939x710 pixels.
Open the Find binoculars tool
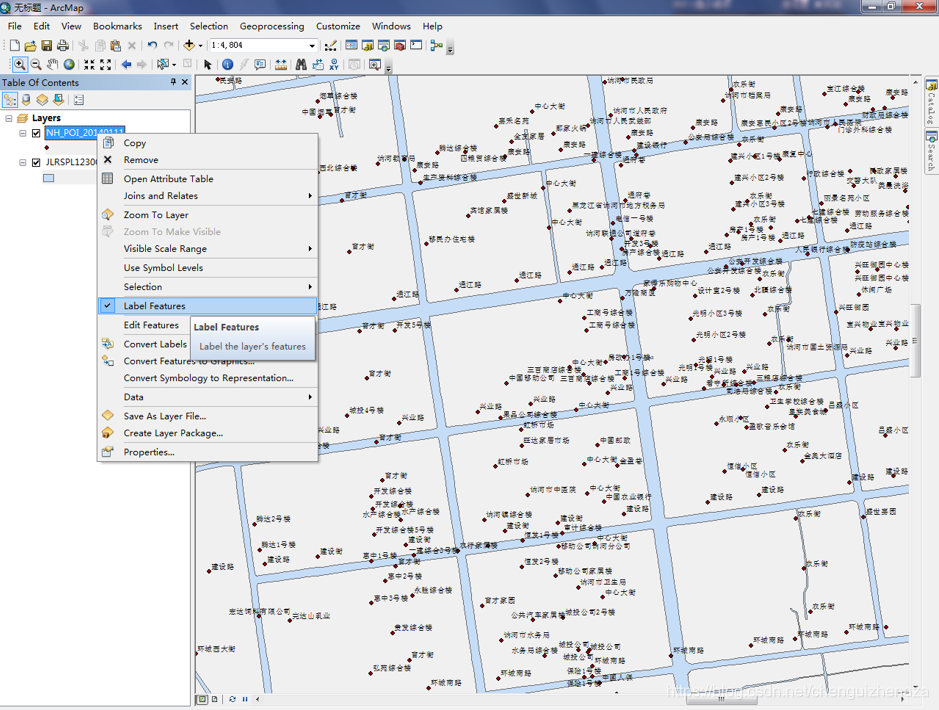(x=301, y=65)
